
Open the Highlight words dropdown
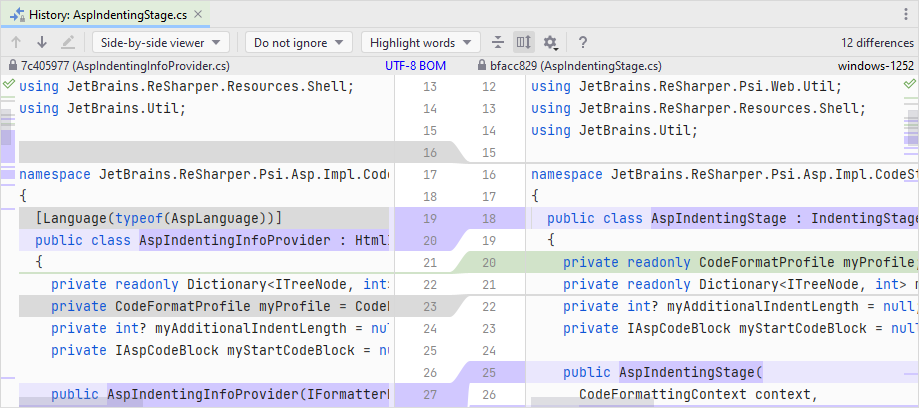pos(421,43)
